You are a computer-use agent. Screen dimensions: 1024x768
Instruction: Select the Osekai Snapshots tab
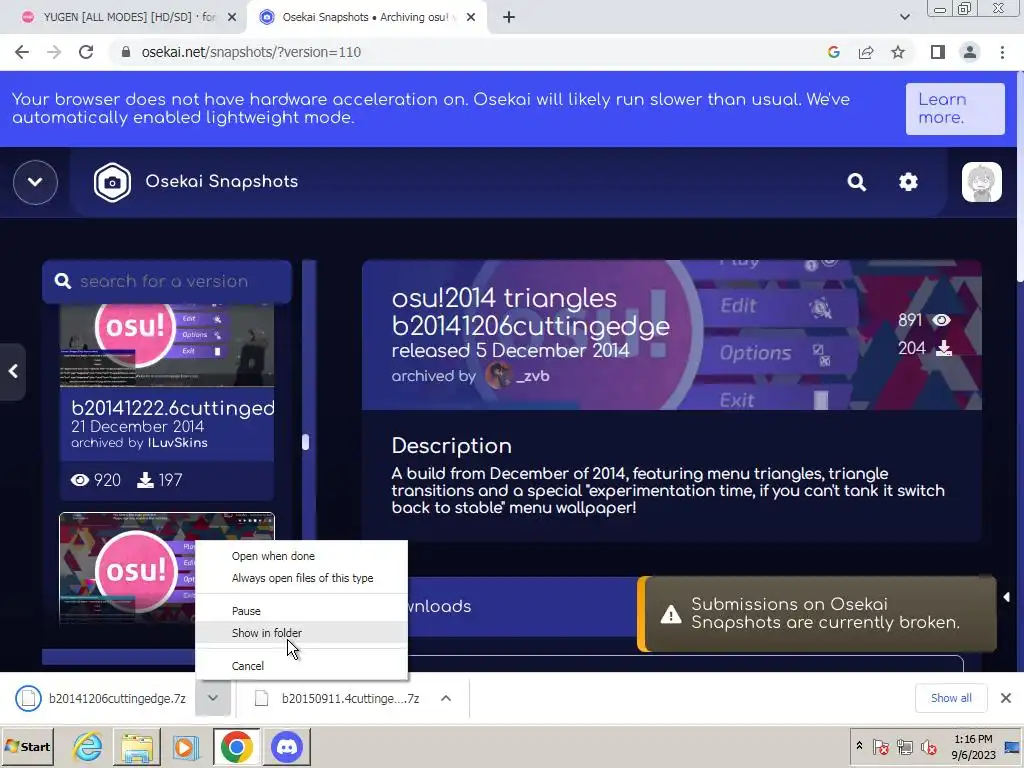(x=366, y=18)
